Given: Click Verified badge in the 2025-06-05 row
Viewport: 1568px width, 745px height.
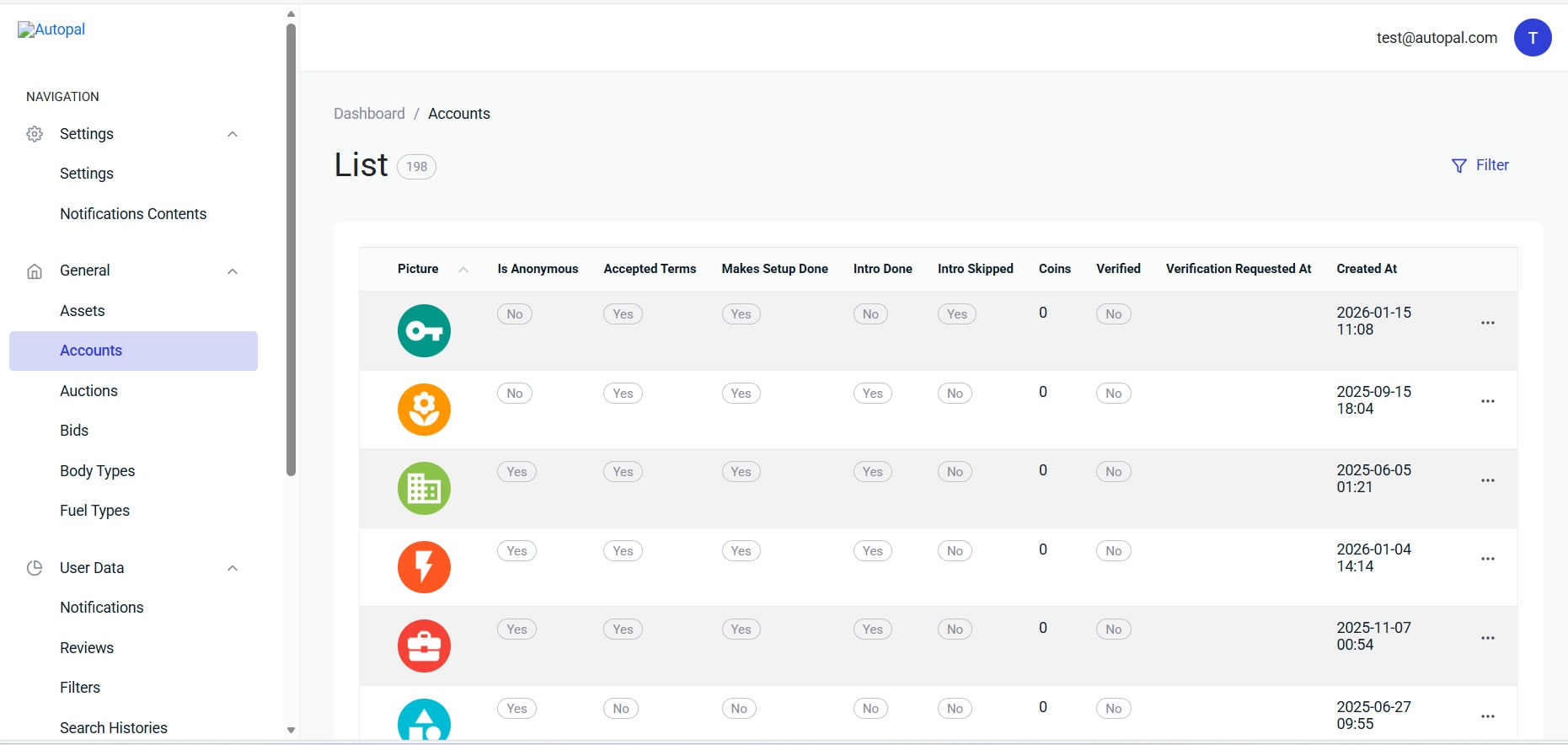Looking at the screenshot, I should click(1113, 472).
